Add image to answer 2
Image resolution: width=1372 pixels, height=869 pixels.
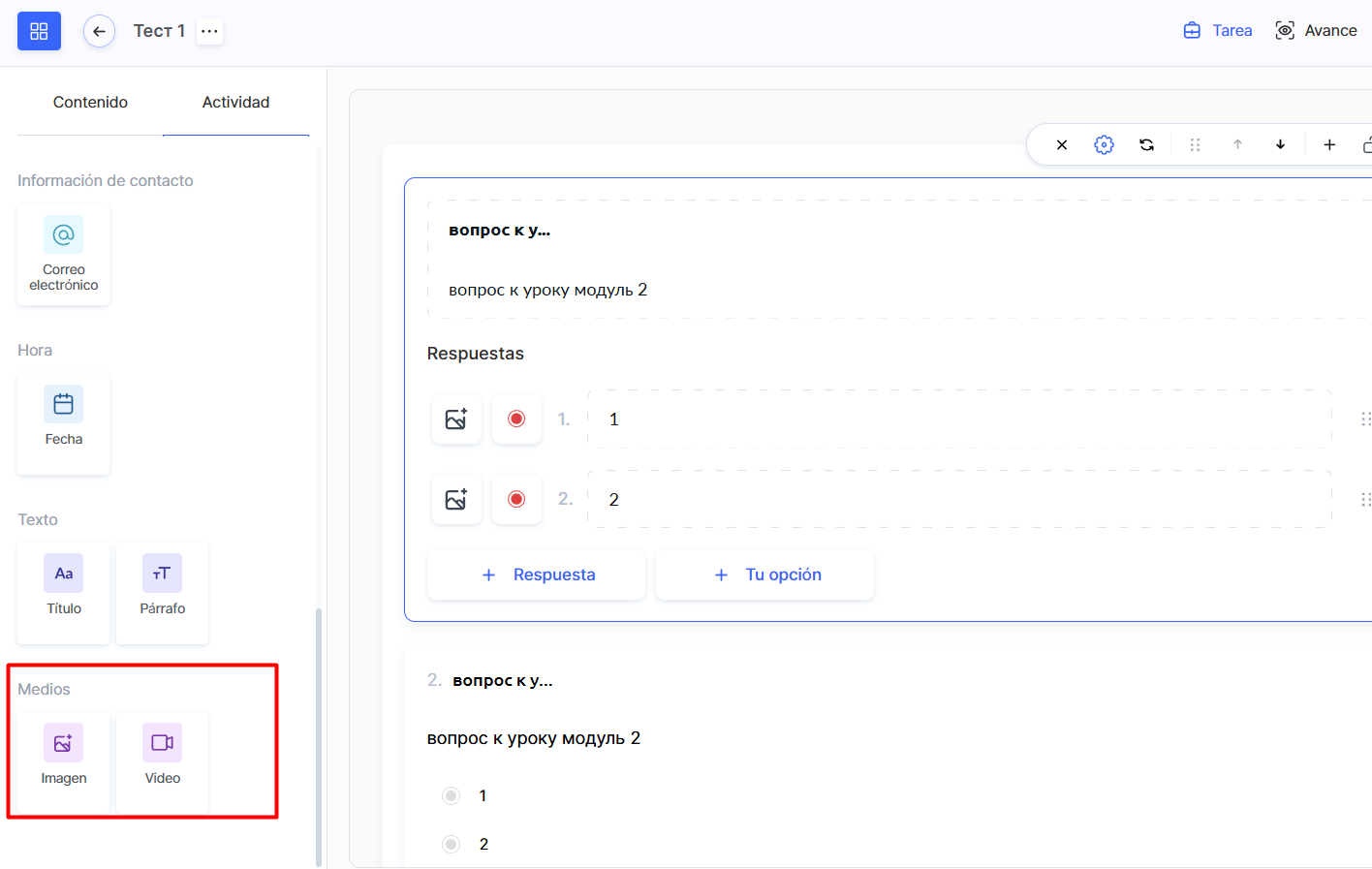pos(456,499)
